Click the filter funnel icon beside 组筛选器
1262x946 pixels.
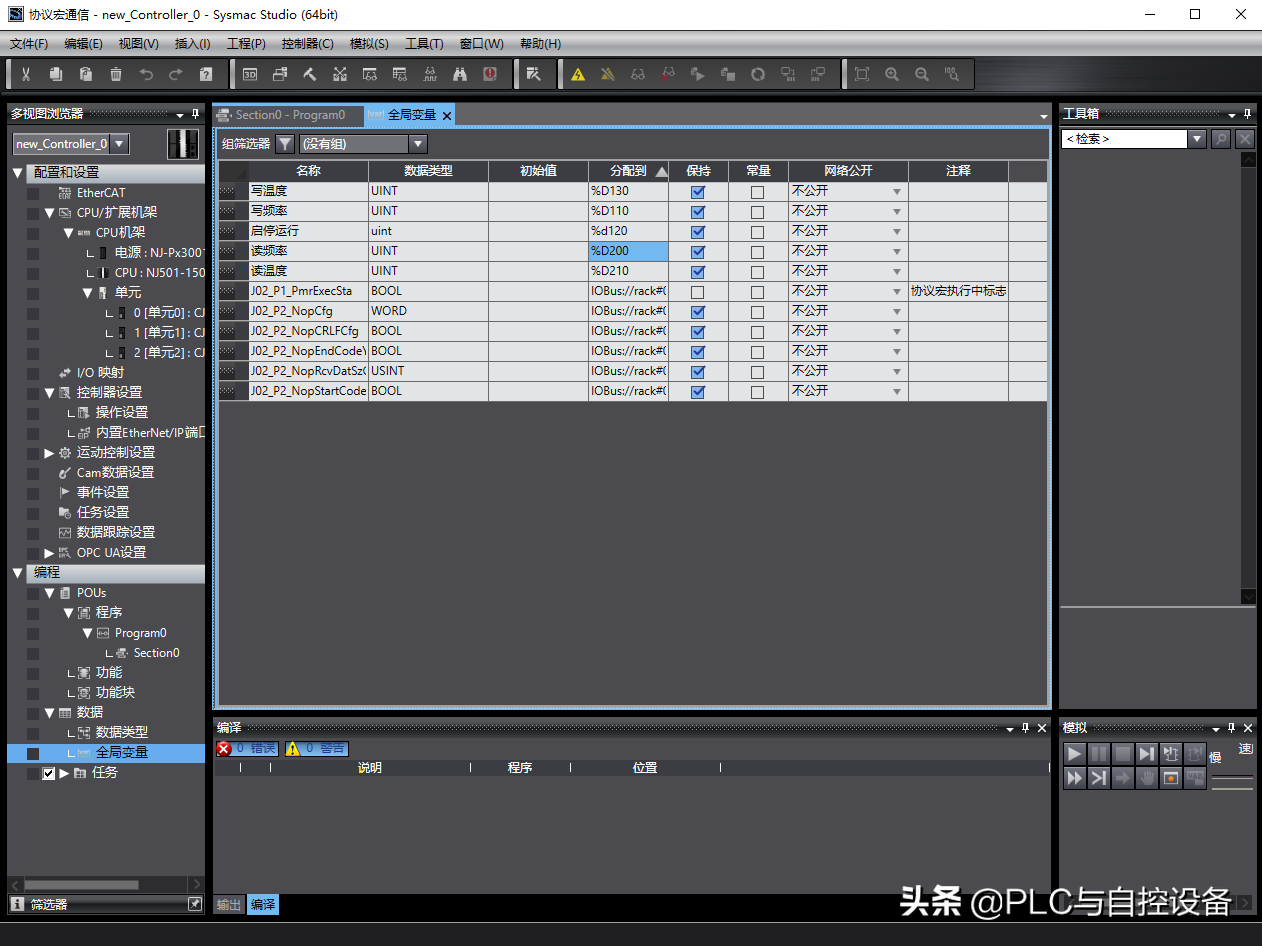coord(285,144)
